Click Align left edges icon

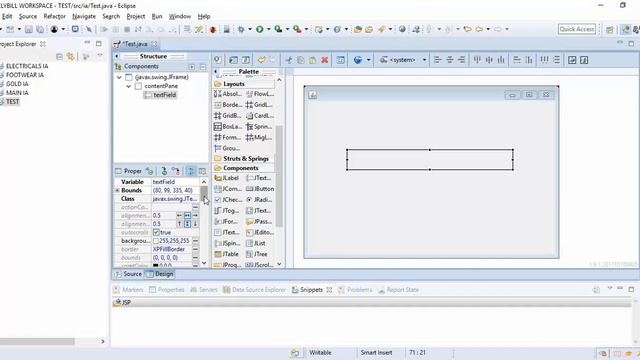(438, 60)
